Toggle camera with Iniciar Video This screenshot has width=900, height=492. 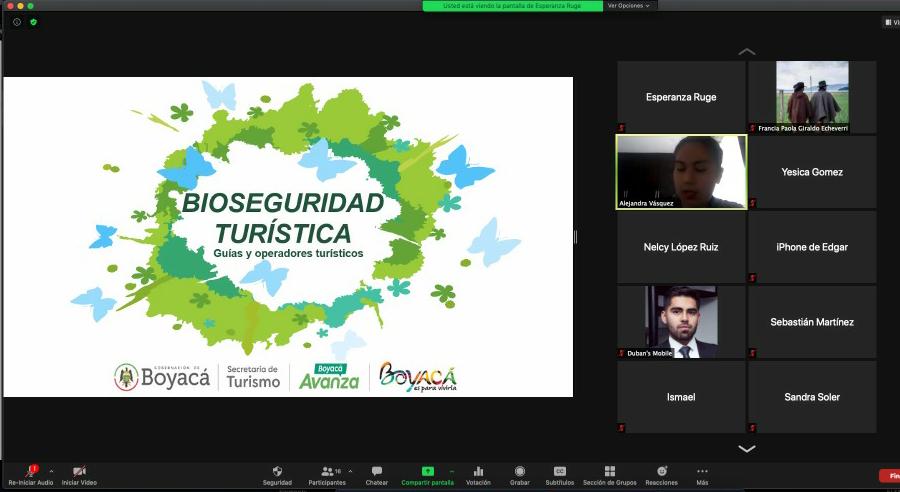pos(79,471)
